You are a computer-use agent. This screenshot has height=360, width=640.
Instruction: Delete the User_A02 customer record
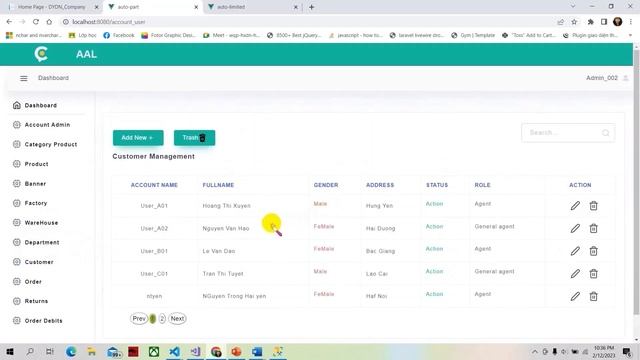pos(593,228)
